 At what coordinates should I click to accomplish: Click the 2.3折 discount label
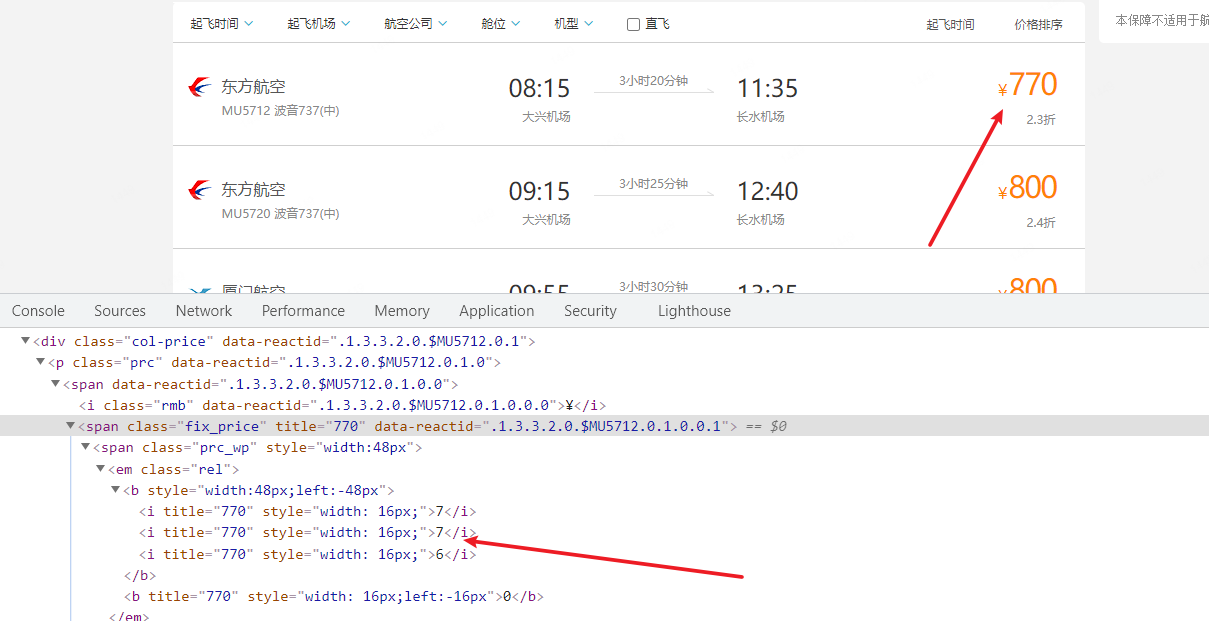point(1040,120)
